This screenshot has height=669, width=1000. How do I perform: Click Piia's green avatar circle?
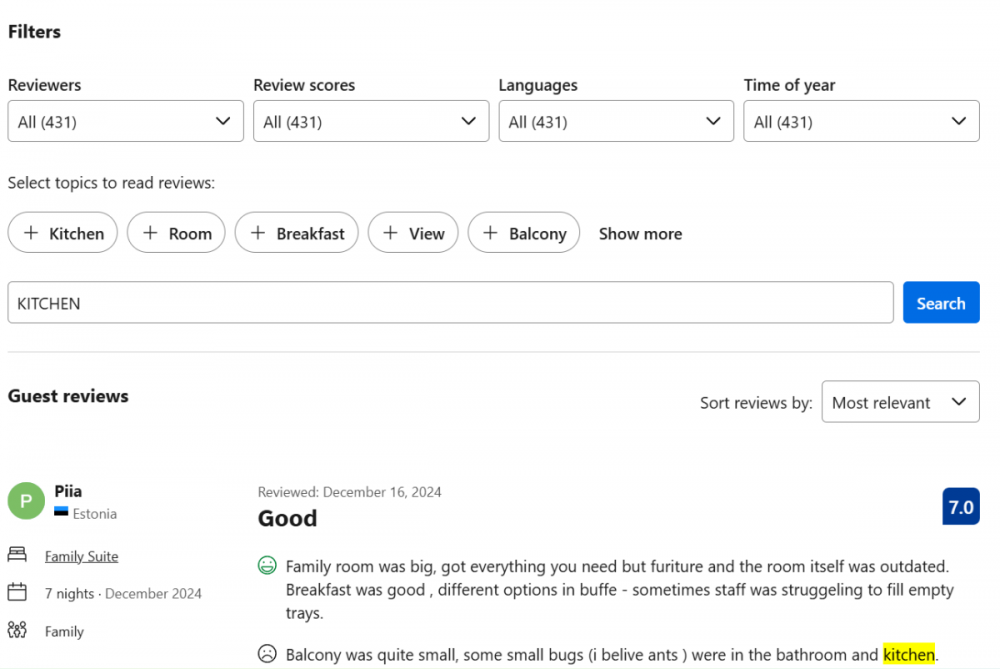[26, 501]
